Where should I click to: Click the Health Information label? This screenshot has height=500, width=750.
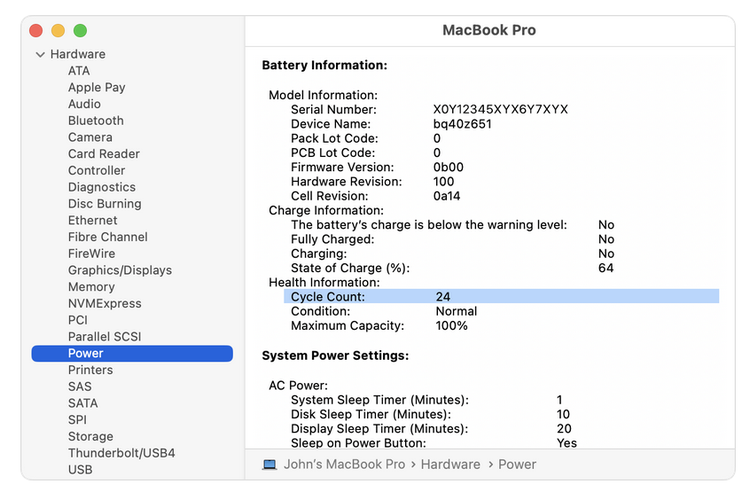click(x=324, y=282)
